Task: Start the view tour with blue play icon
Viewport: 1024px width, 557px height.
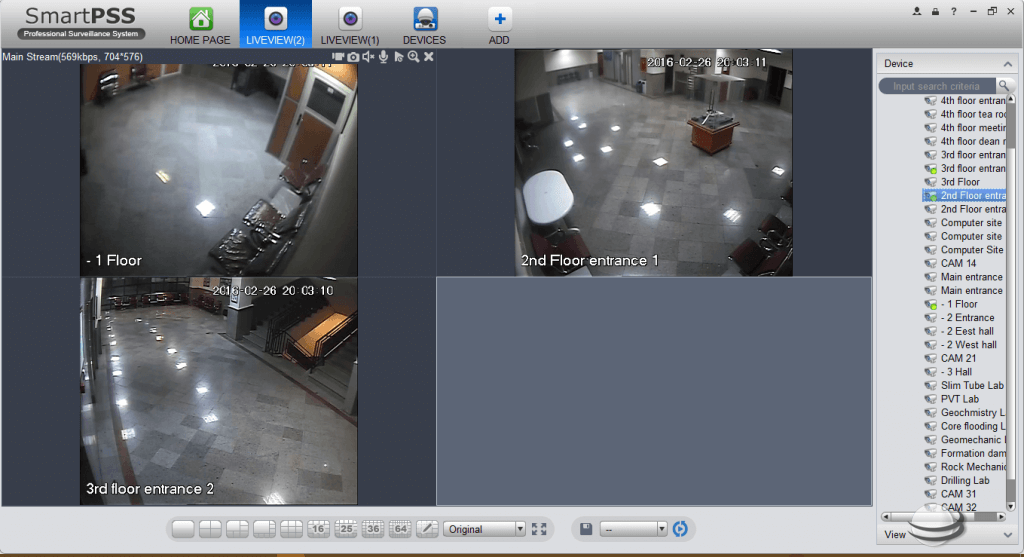Action: pyautogui.click(x=680, y=529)
